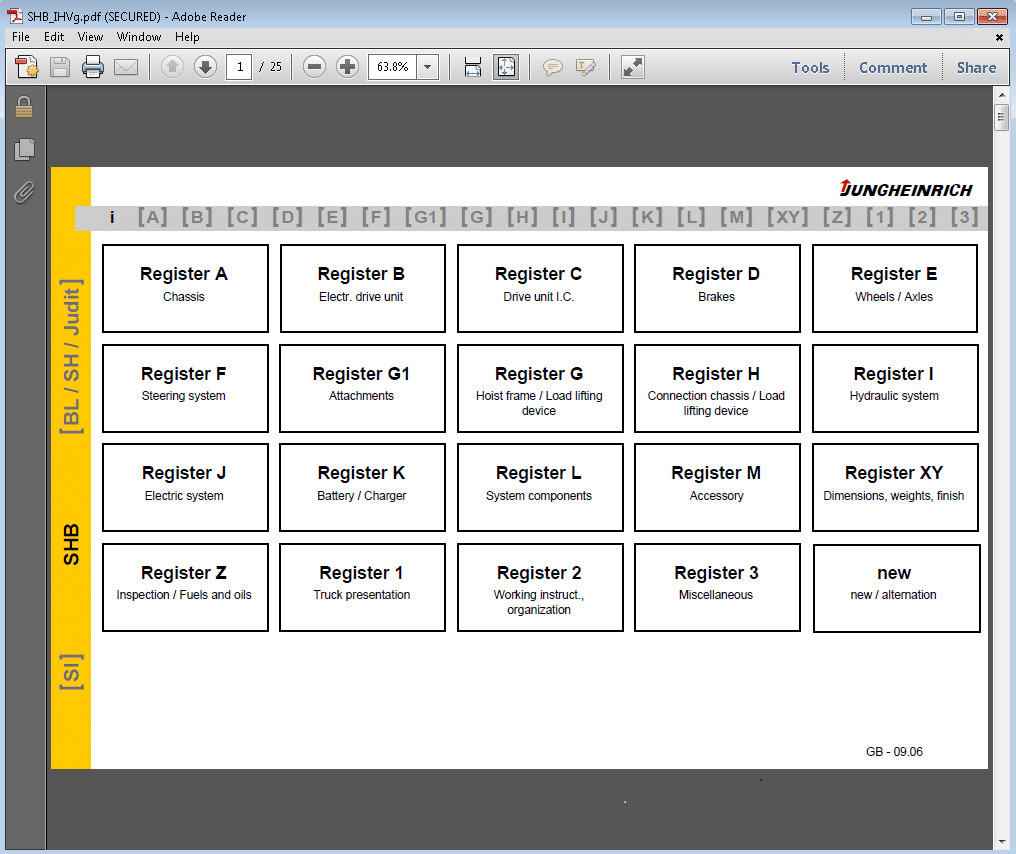Screen dimensions: 1016x854
Task: Print the document via printer icon
Action: (93, 67)
